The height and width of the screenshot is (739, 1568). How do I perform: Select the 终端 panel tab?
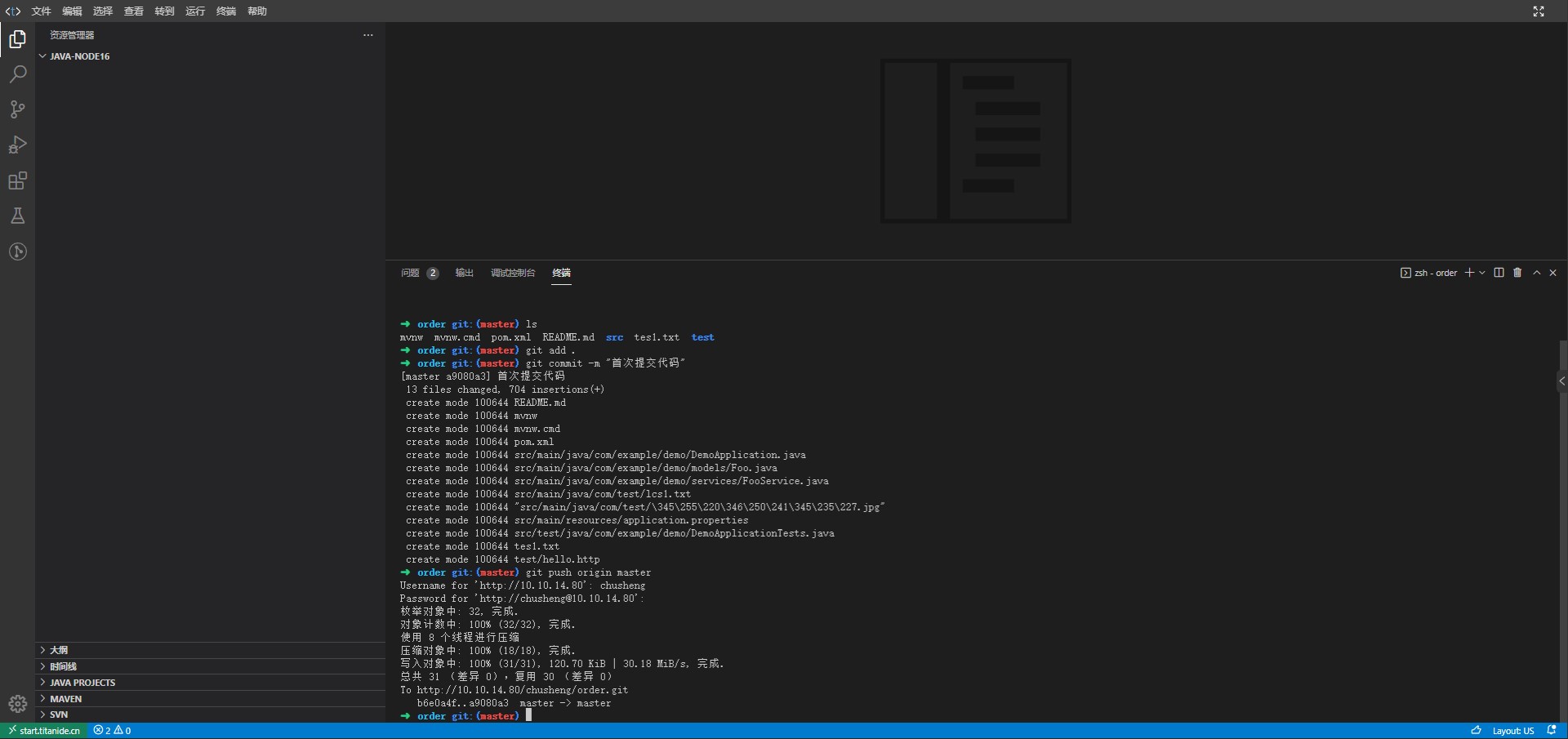pyautogui.click(x=561, y=273)
